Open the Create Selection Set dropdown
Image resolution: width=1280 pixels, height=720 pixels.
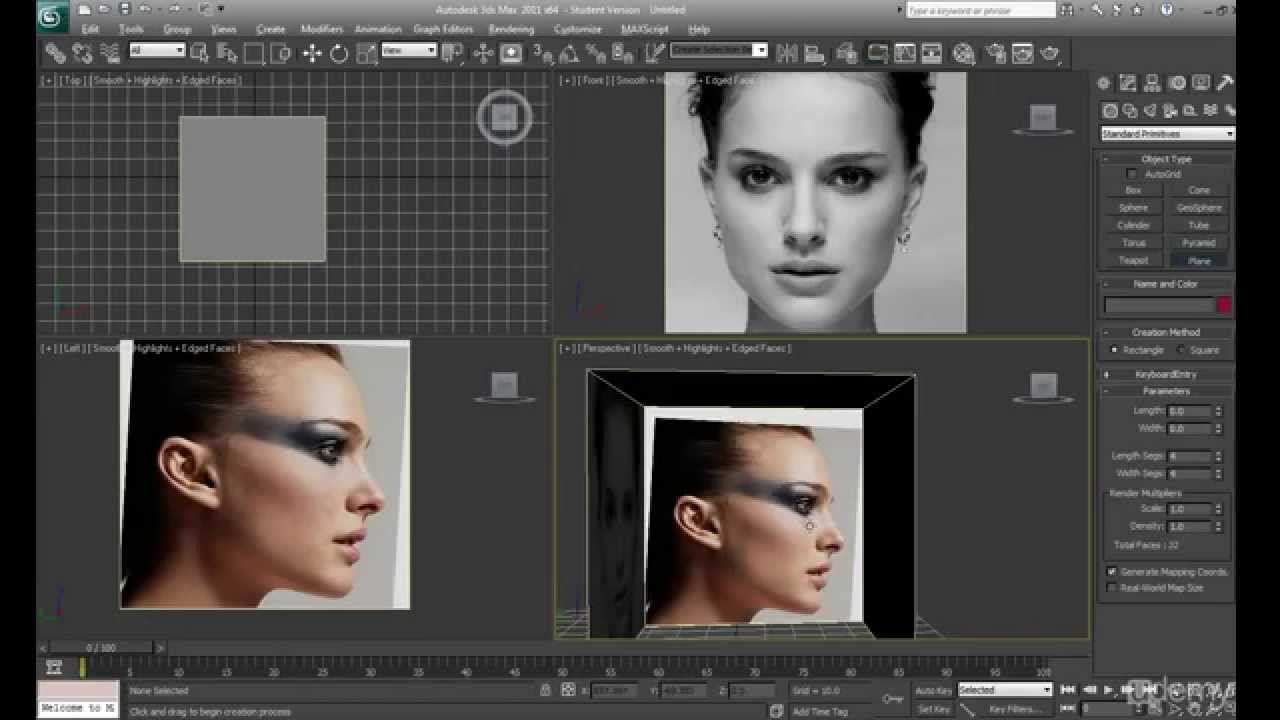719,50
